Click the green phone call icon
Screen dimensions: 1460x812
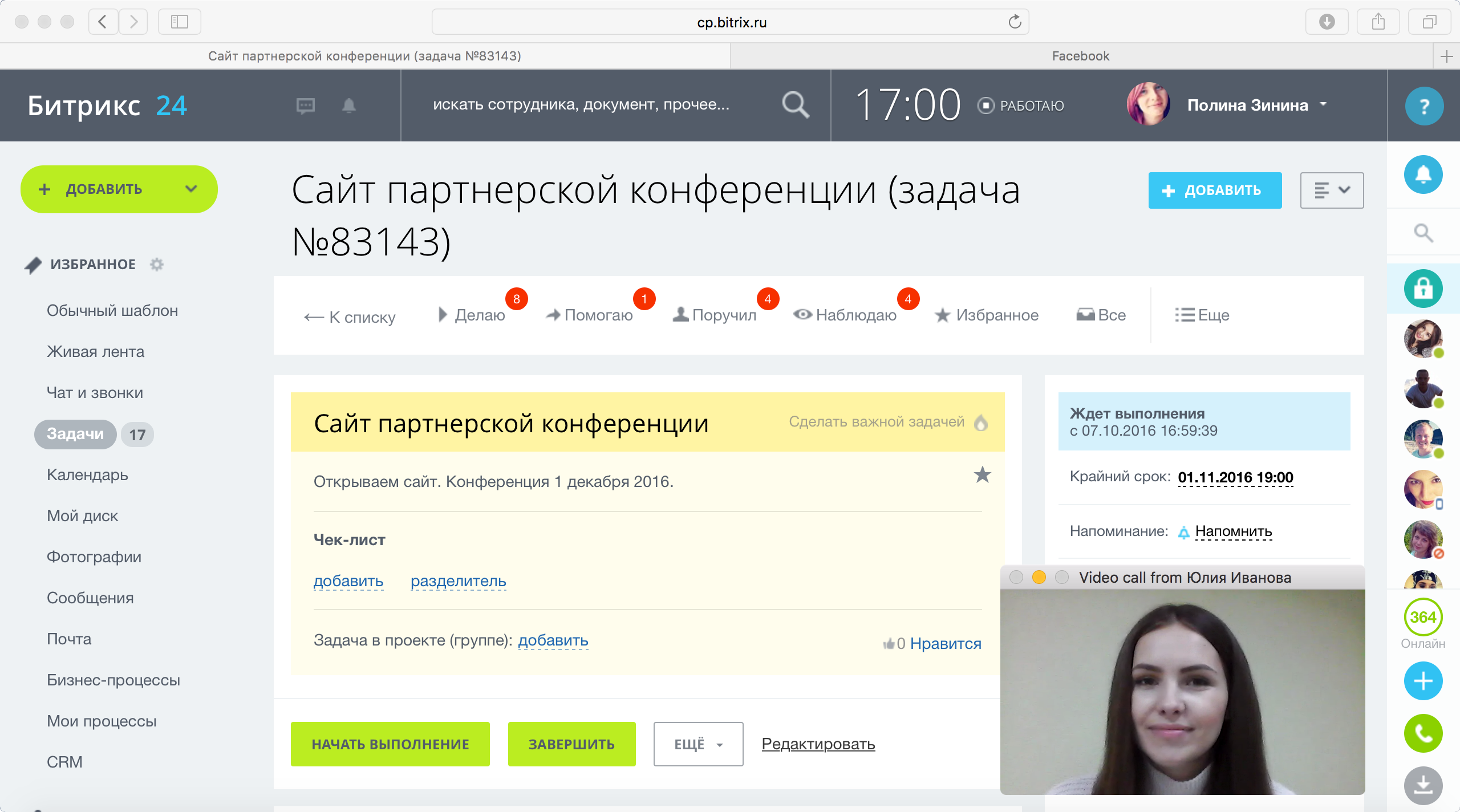(1422, 733)
